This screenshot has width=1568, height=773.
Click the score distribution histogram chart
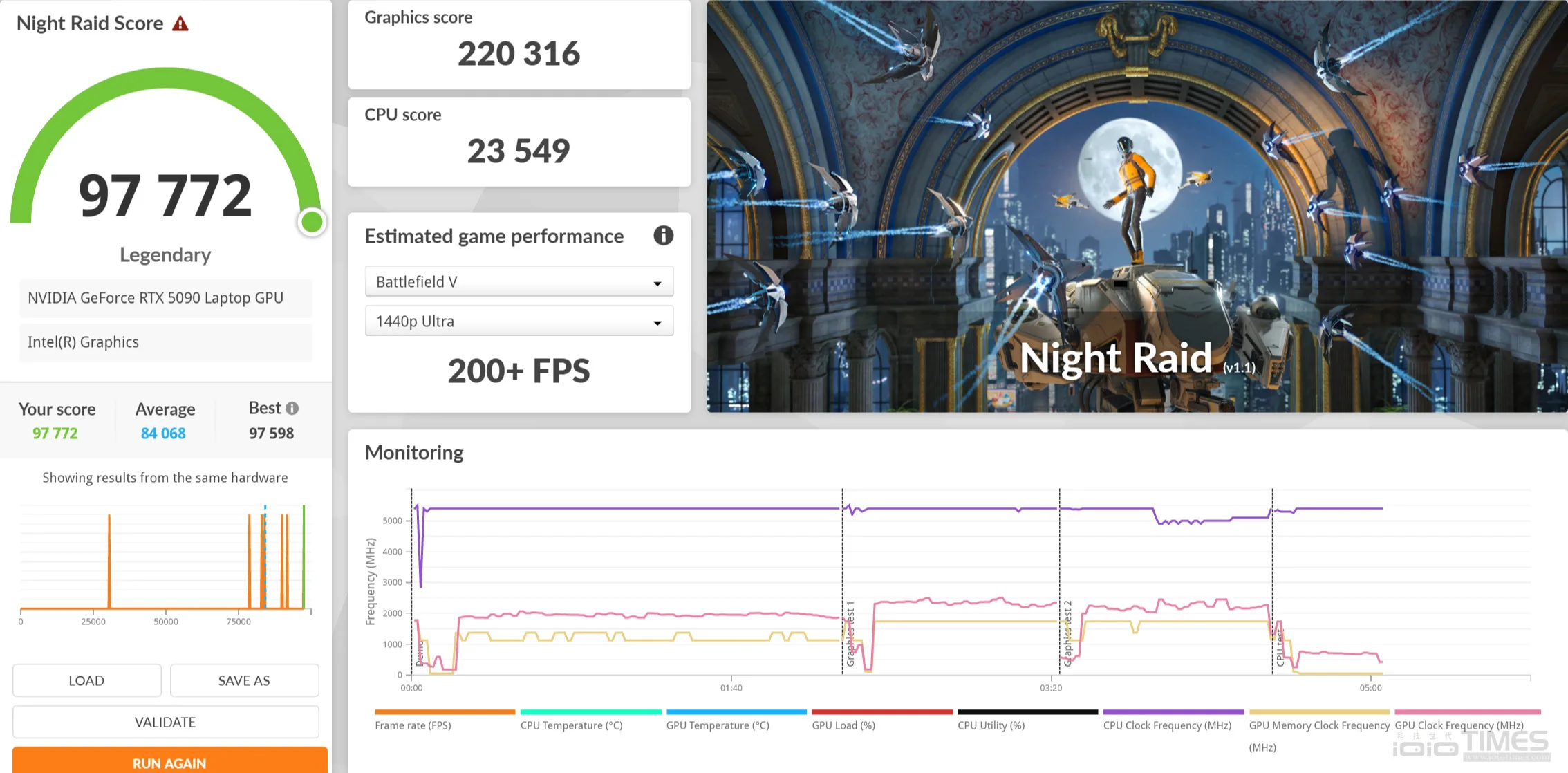coord(166,557)
